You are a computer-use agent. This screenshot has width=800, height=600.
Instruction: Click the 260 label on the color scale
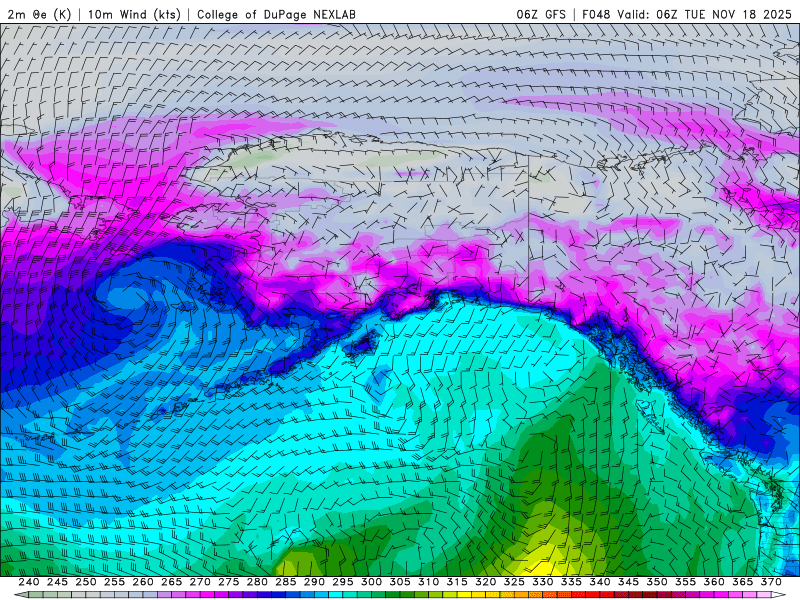point(143,582)
